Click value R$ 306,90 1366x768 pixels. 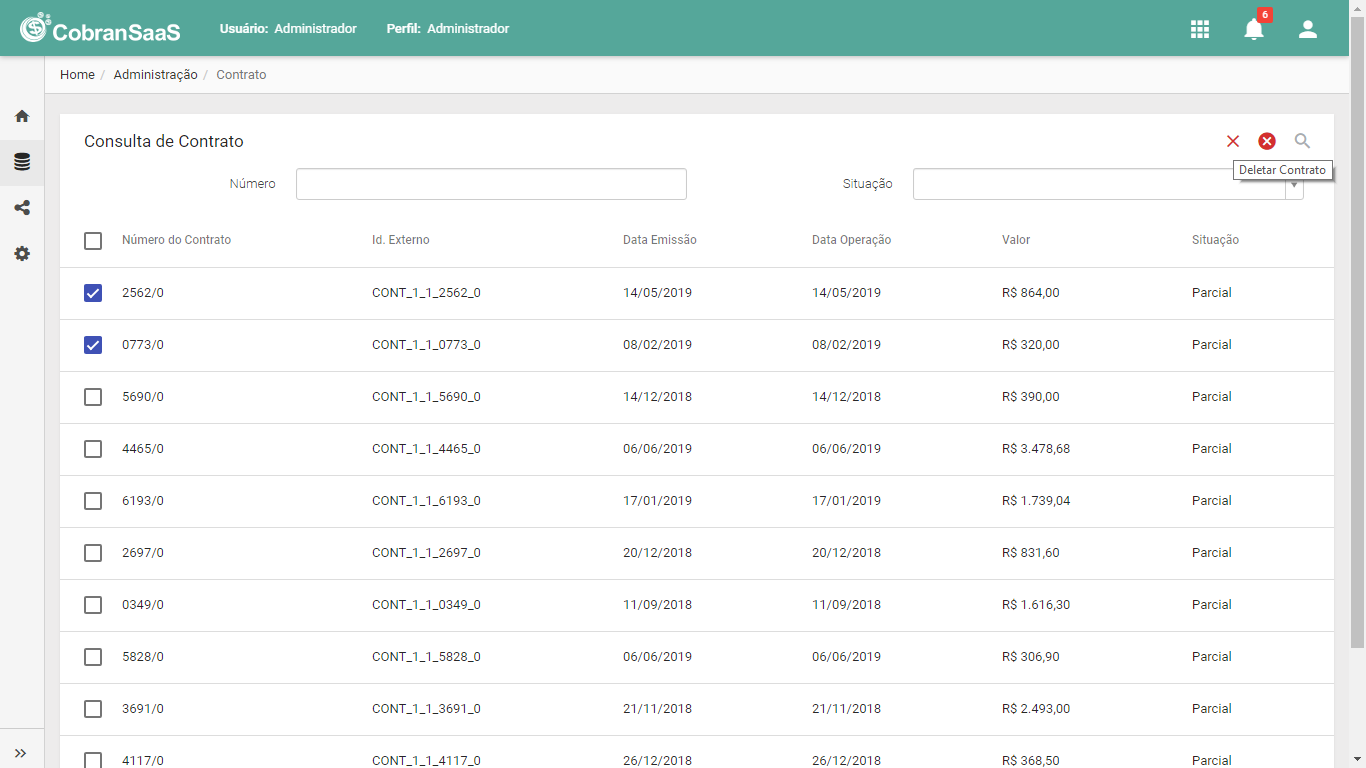point(1031,657)
